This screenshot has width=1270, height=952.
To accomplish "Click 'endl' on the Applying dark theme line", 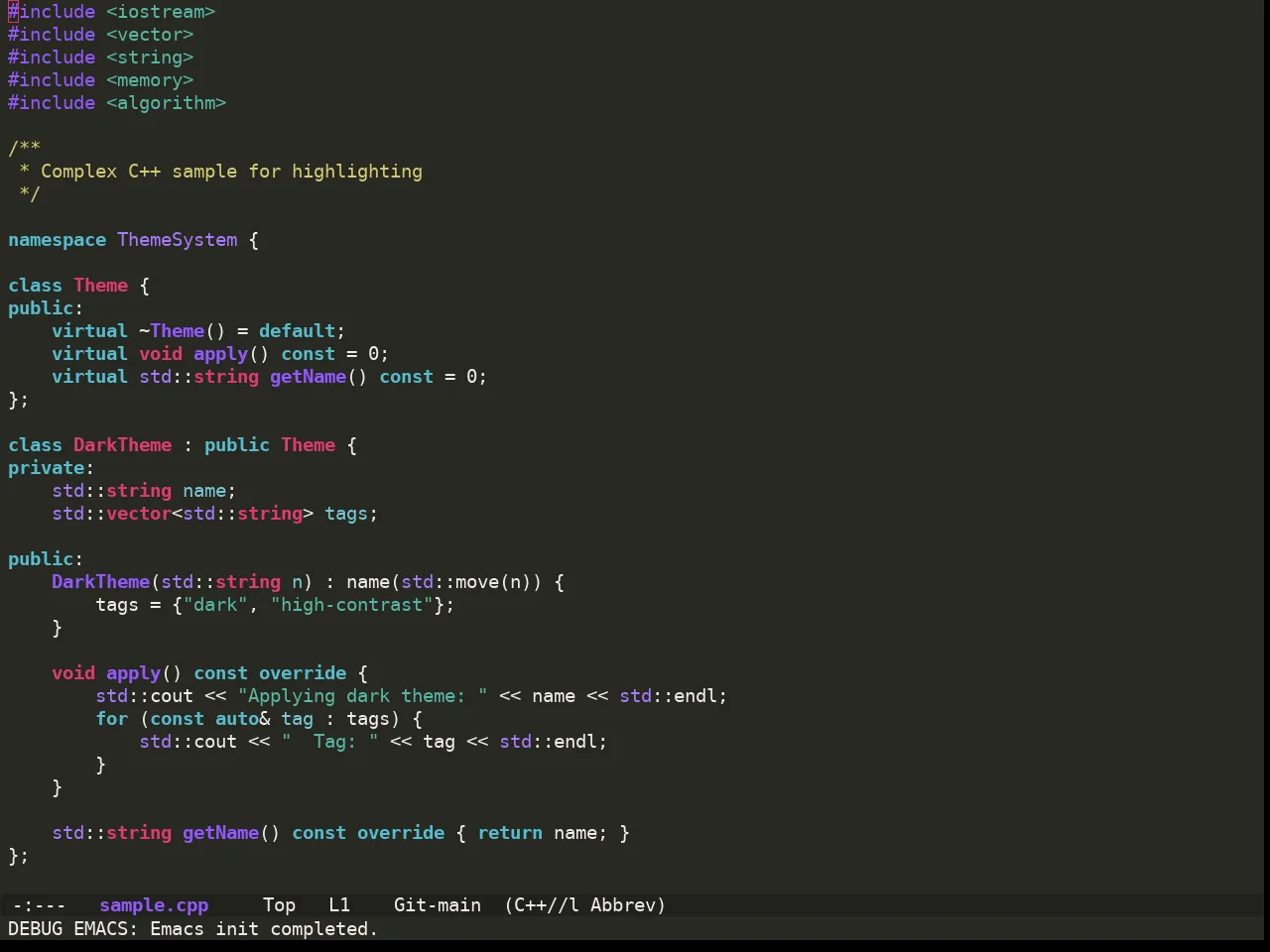I will 696,696.
